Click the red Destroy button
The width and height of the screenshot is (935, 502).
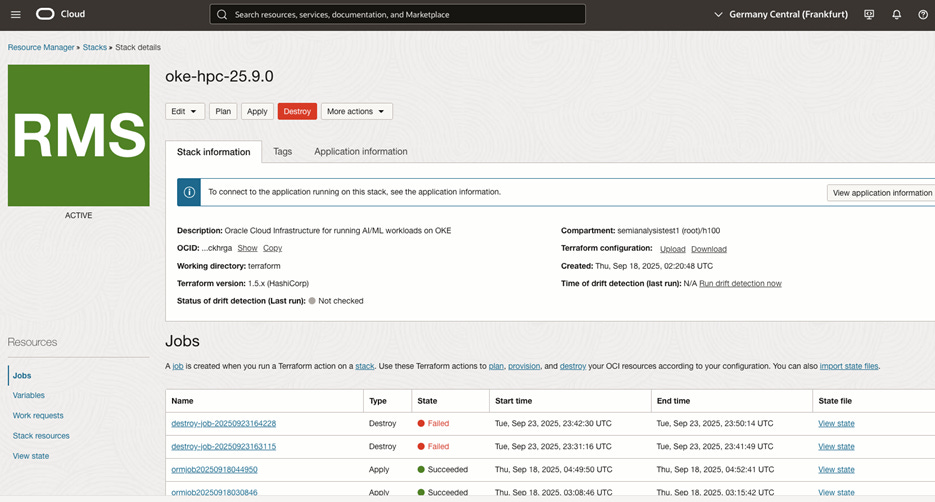coord(297,111)
